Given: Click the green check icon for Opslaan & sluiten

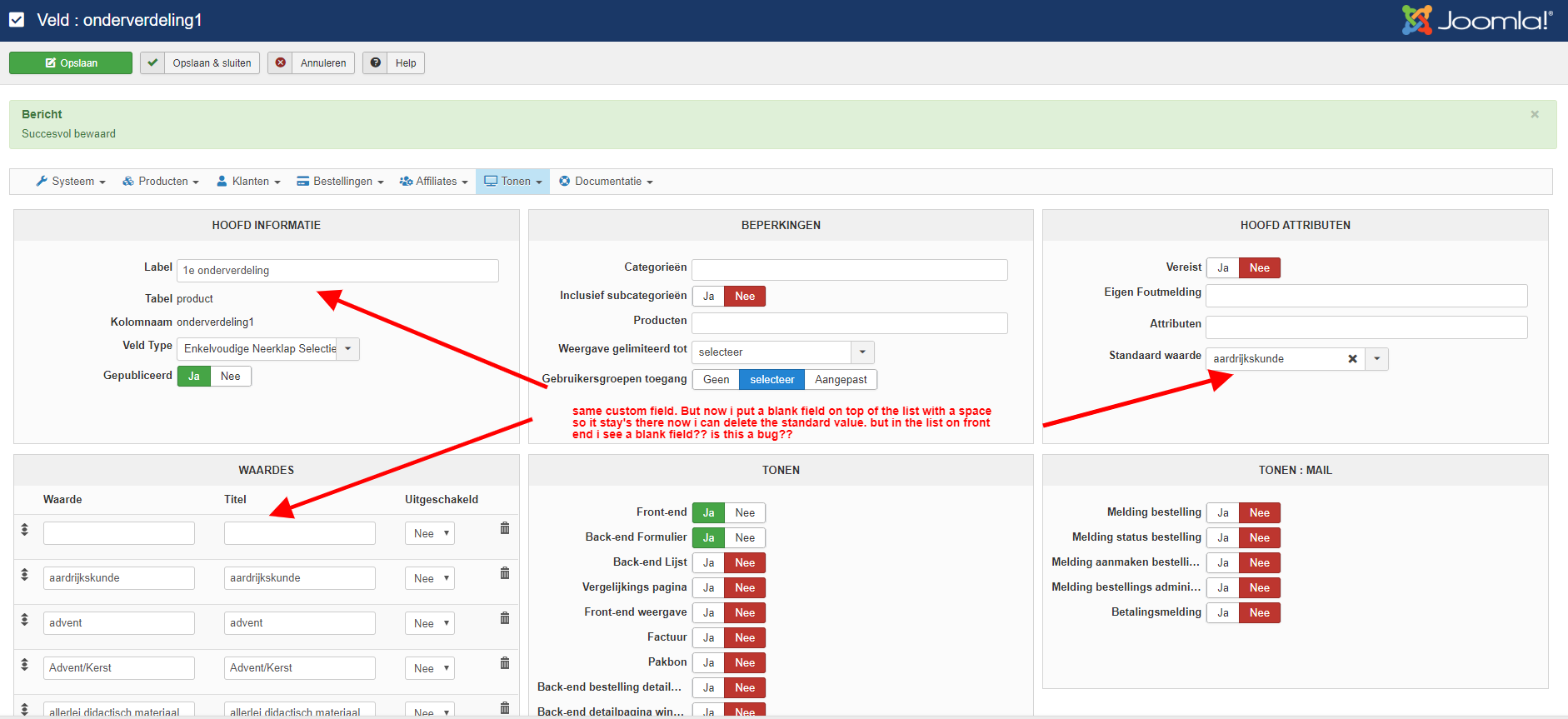Looking at the screenshot, I should tap(152, 62).
